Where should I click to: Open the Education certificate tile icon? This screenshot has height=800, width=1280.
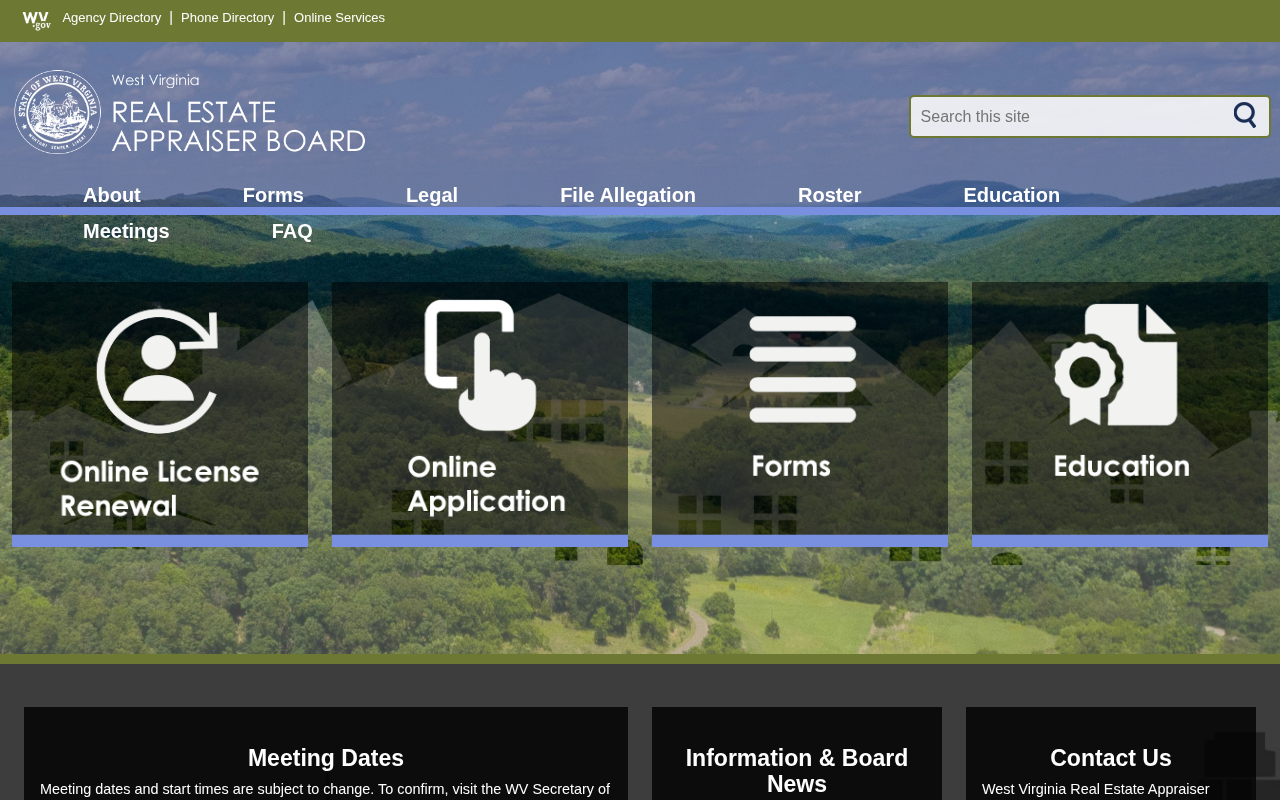pos(1116,365)
